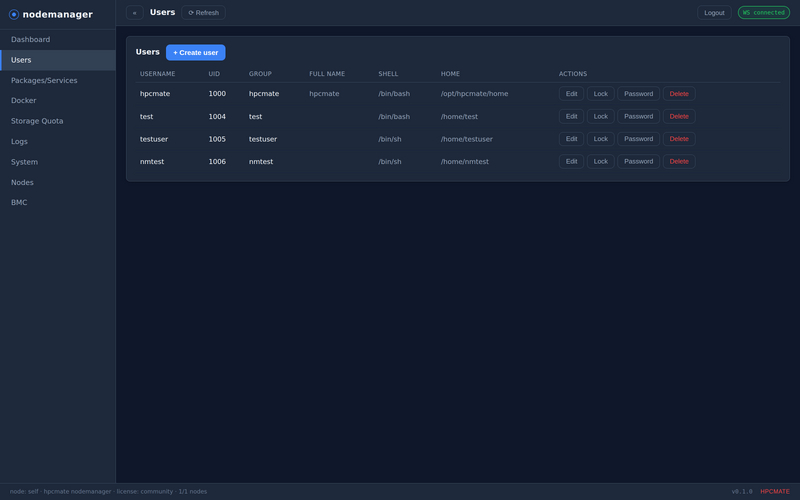The height and width of the screenshot is (500, 800).
Task: Edit the test user
Action: (x=571, y=116)
